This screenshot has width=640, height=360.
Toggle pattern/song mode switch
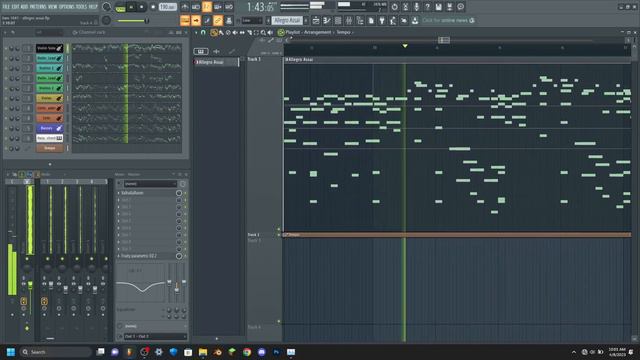pos(120,7)
